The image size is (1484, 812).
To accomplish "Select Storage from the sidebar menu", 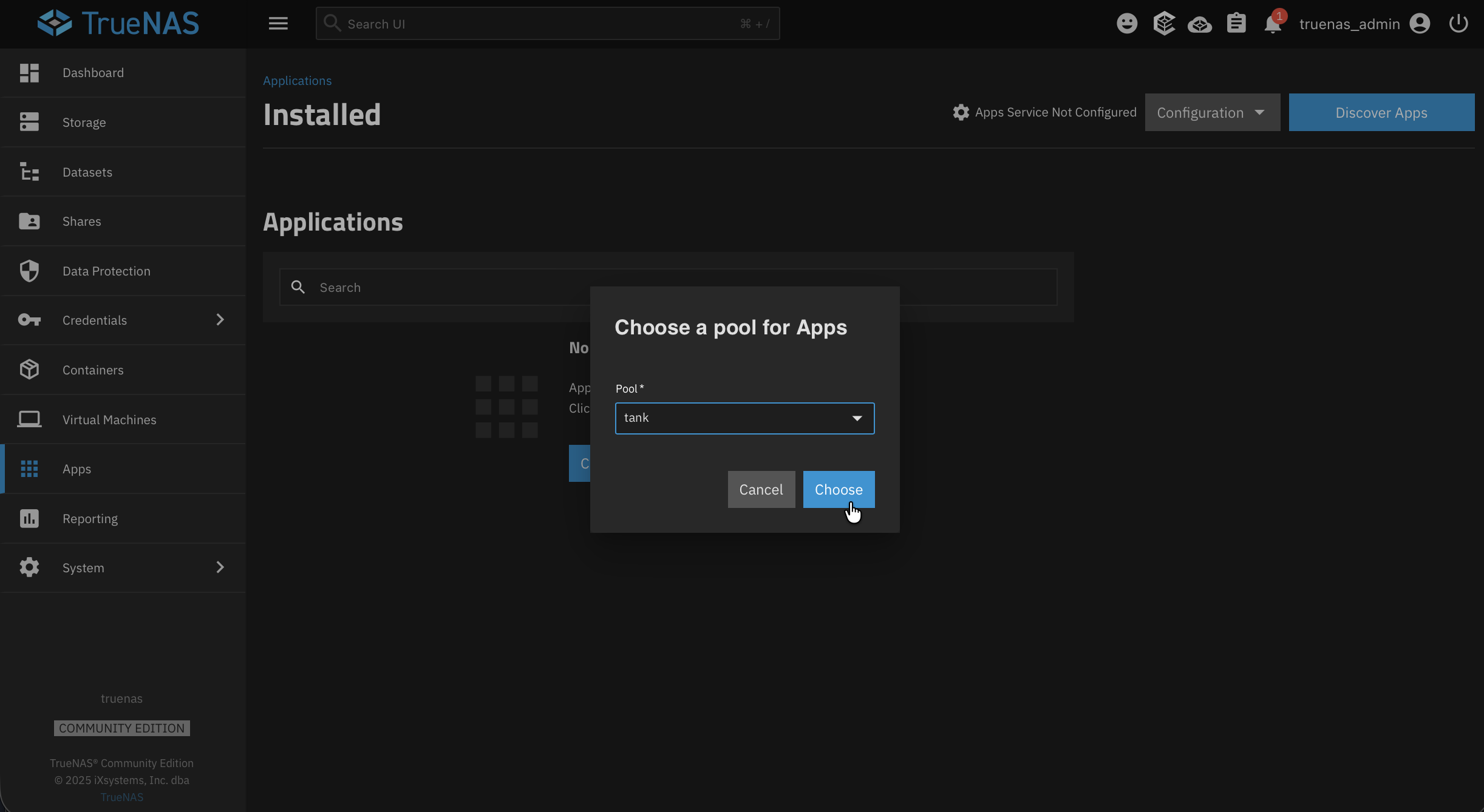I will pyautogui.click(x=84, y=122).
